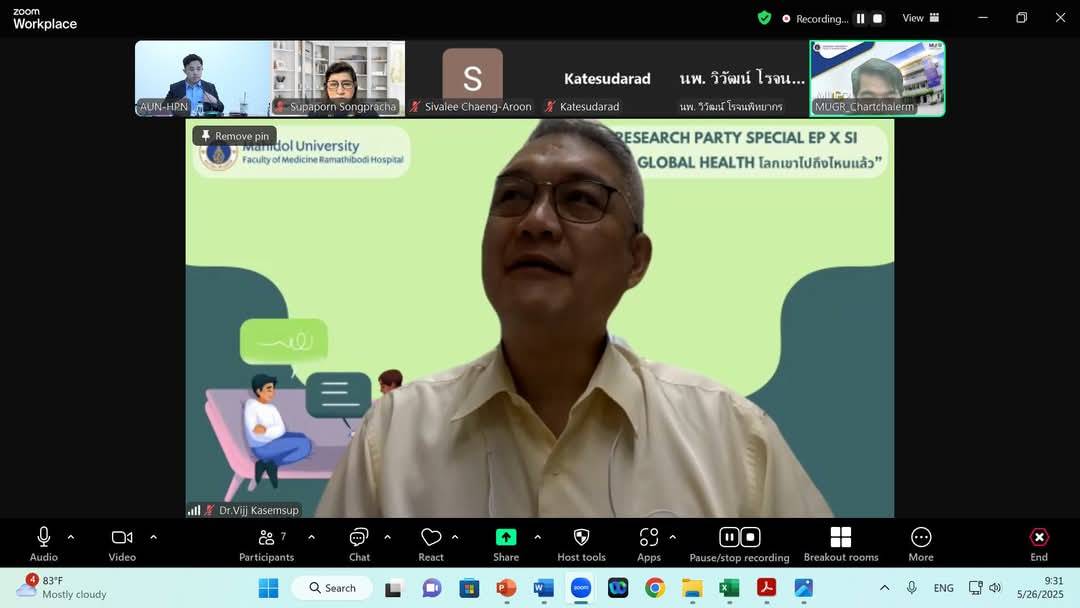Open the Chat panel
Screen dimensions: 1080x608
pyautogui.click(x=359, y=538)
